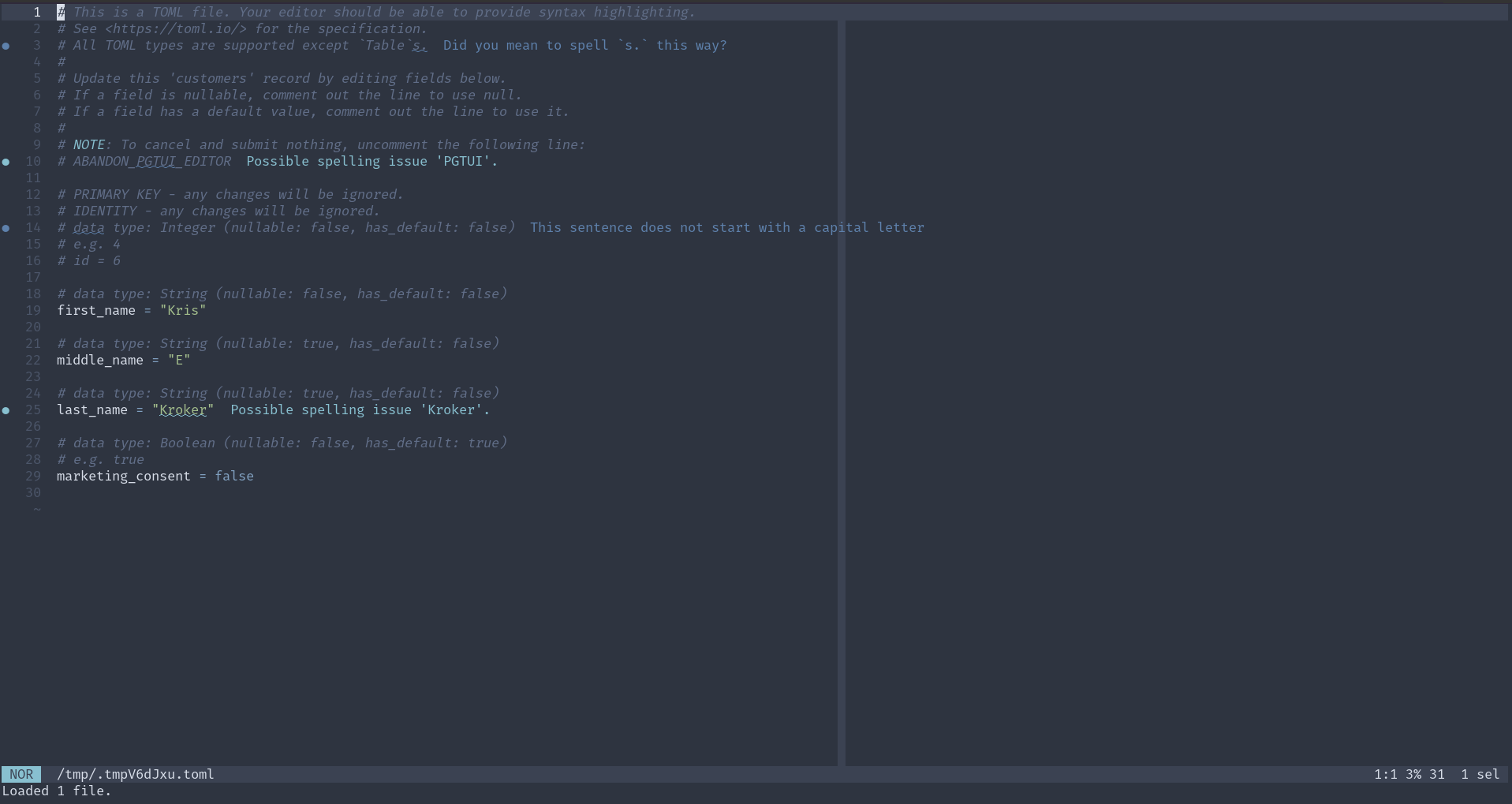The width and height of the screenshot is (1512, 804).
Task: Click the diagnostic dot on line 10
Action: (6, 162)
